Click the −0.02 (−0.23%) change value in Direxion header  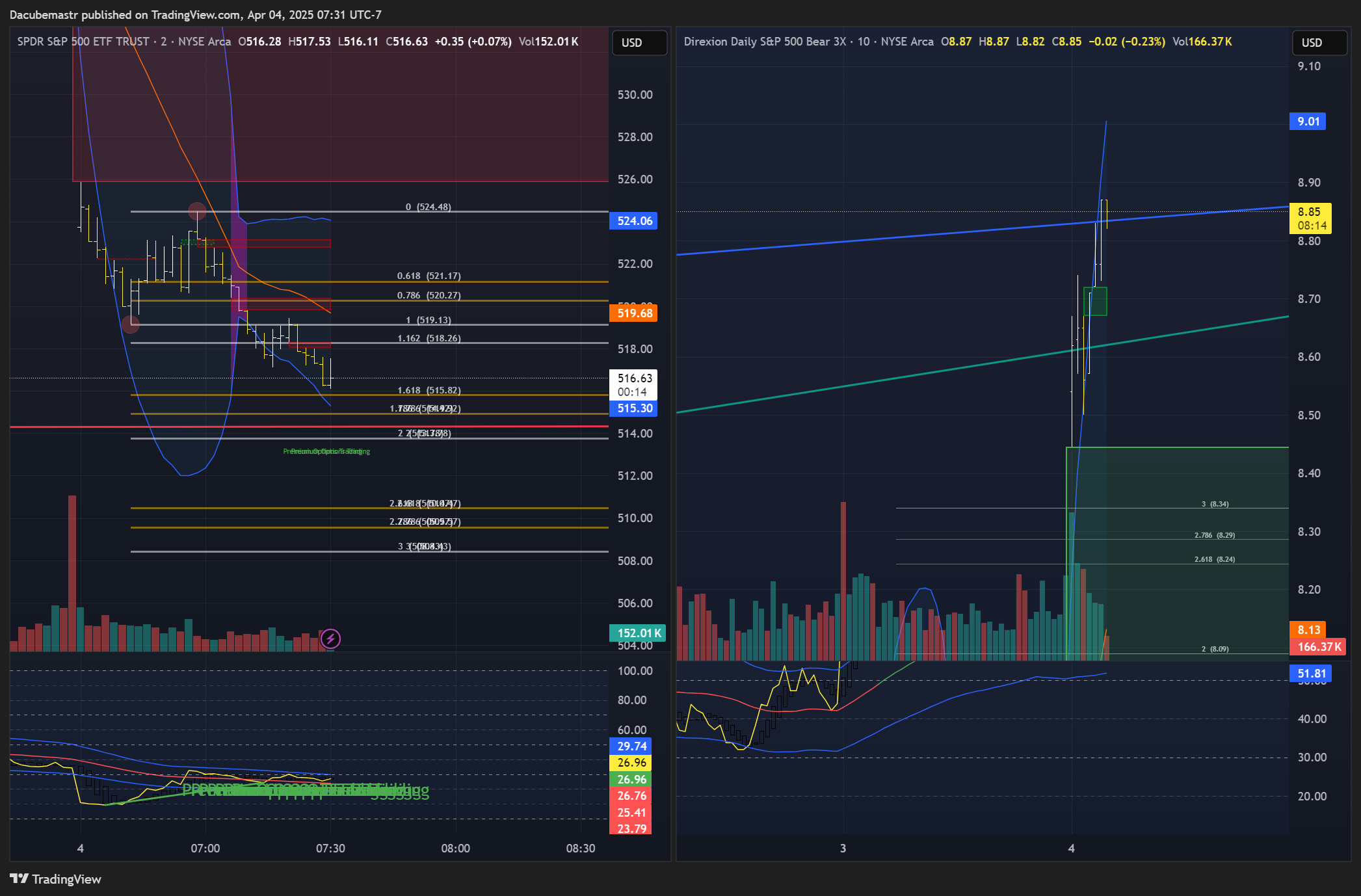[1126, 42]
